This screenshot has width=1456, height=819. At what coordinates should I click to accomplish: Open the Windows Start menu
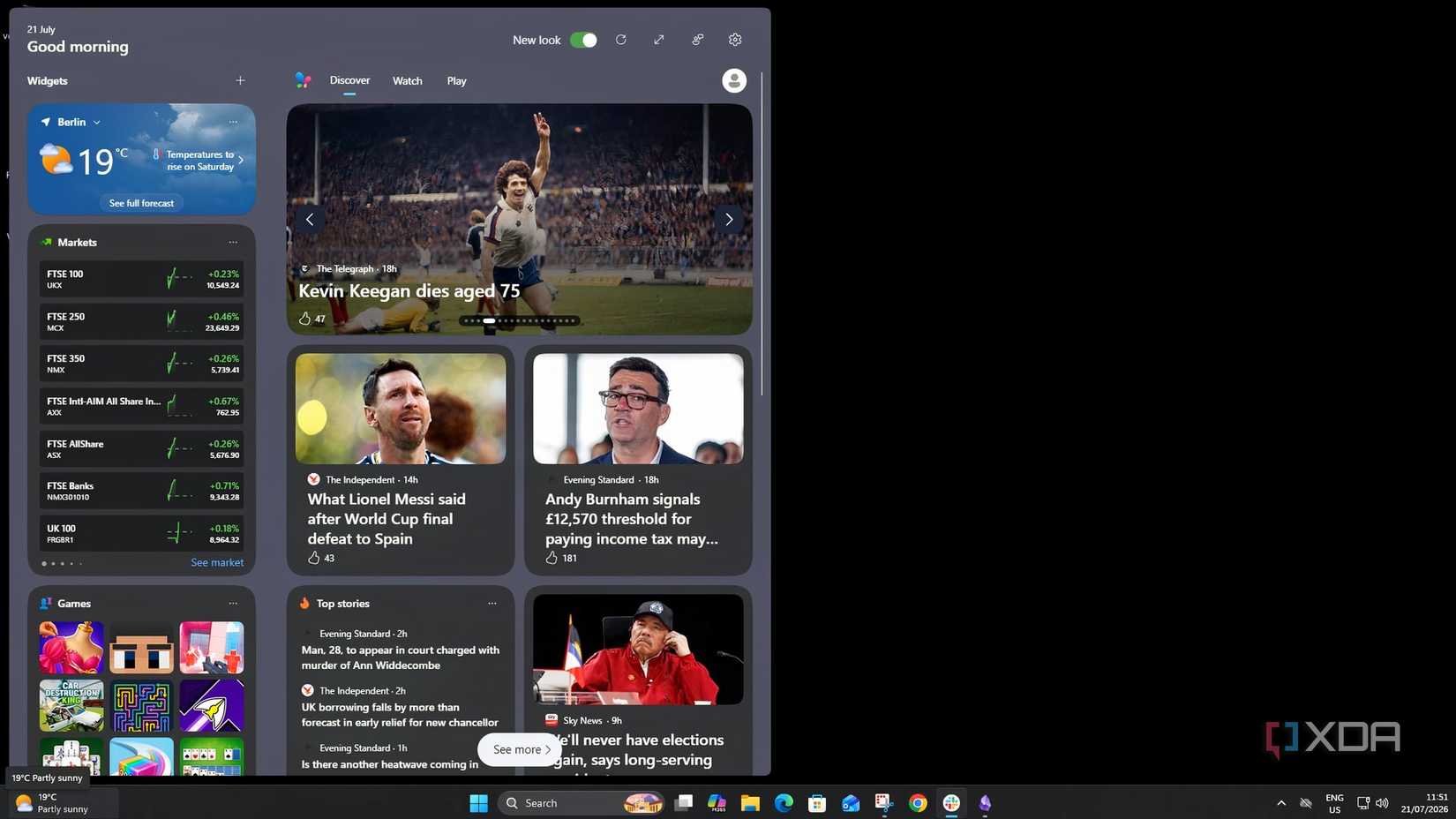478,803
